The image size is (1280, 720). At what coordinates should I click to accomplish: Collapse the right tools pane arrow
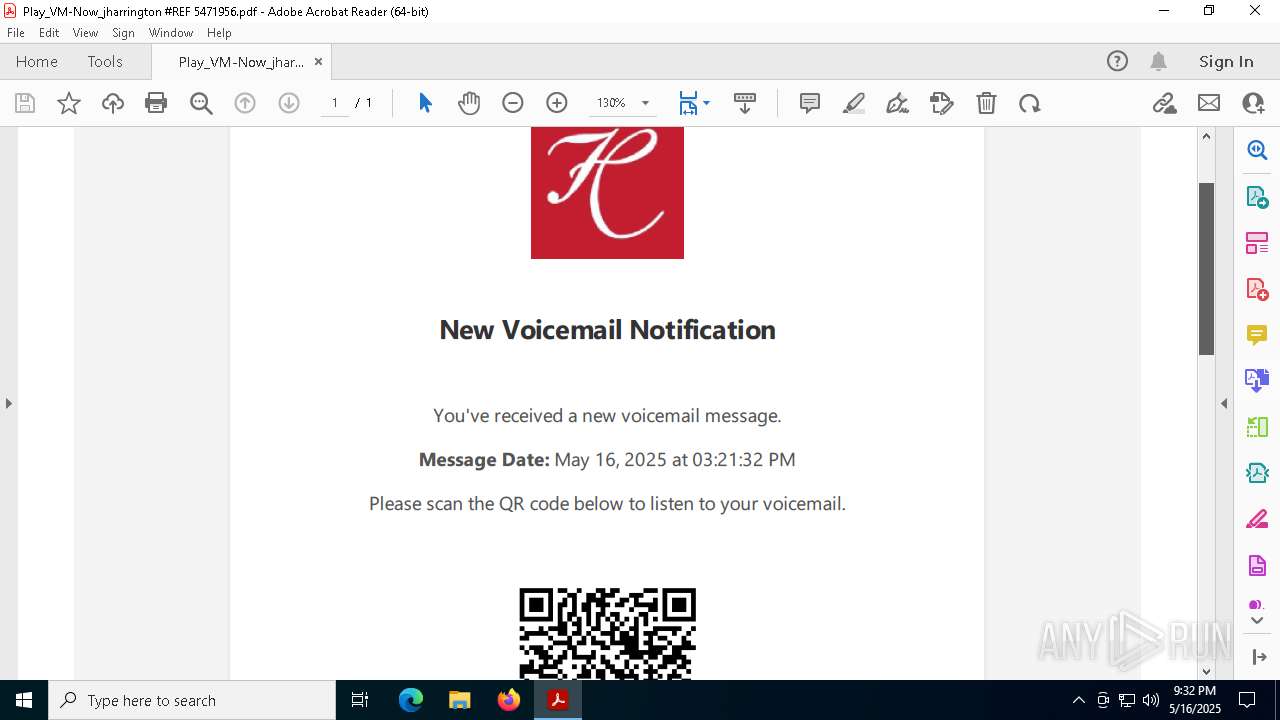(x=1224, y=403)
